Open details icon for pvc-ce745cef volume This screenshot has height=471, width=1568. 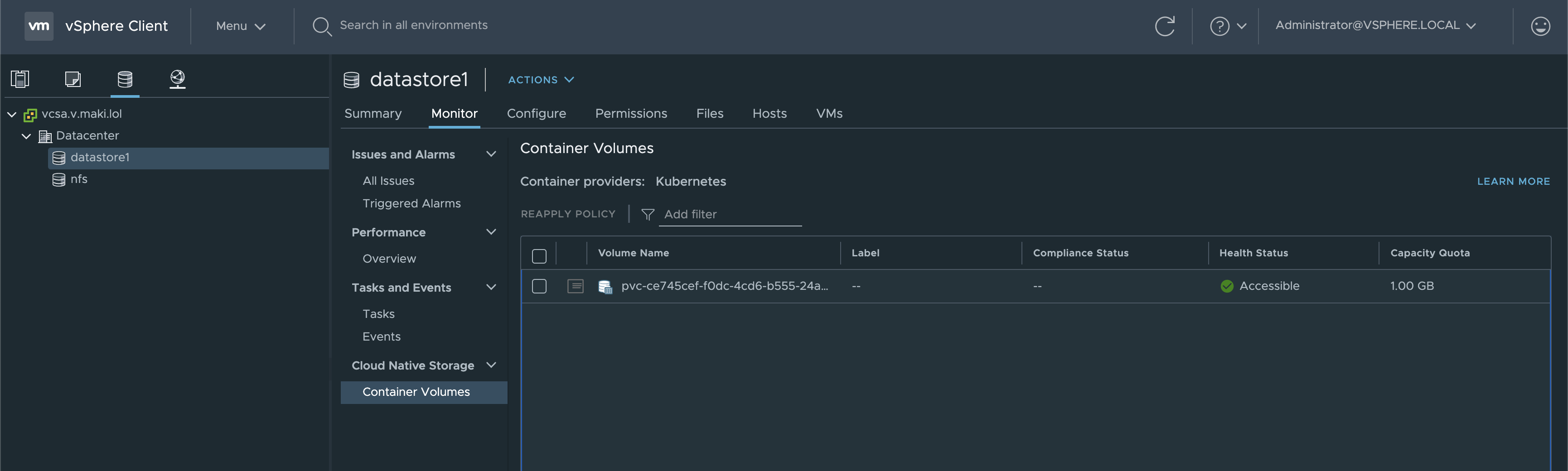(575, 286)
